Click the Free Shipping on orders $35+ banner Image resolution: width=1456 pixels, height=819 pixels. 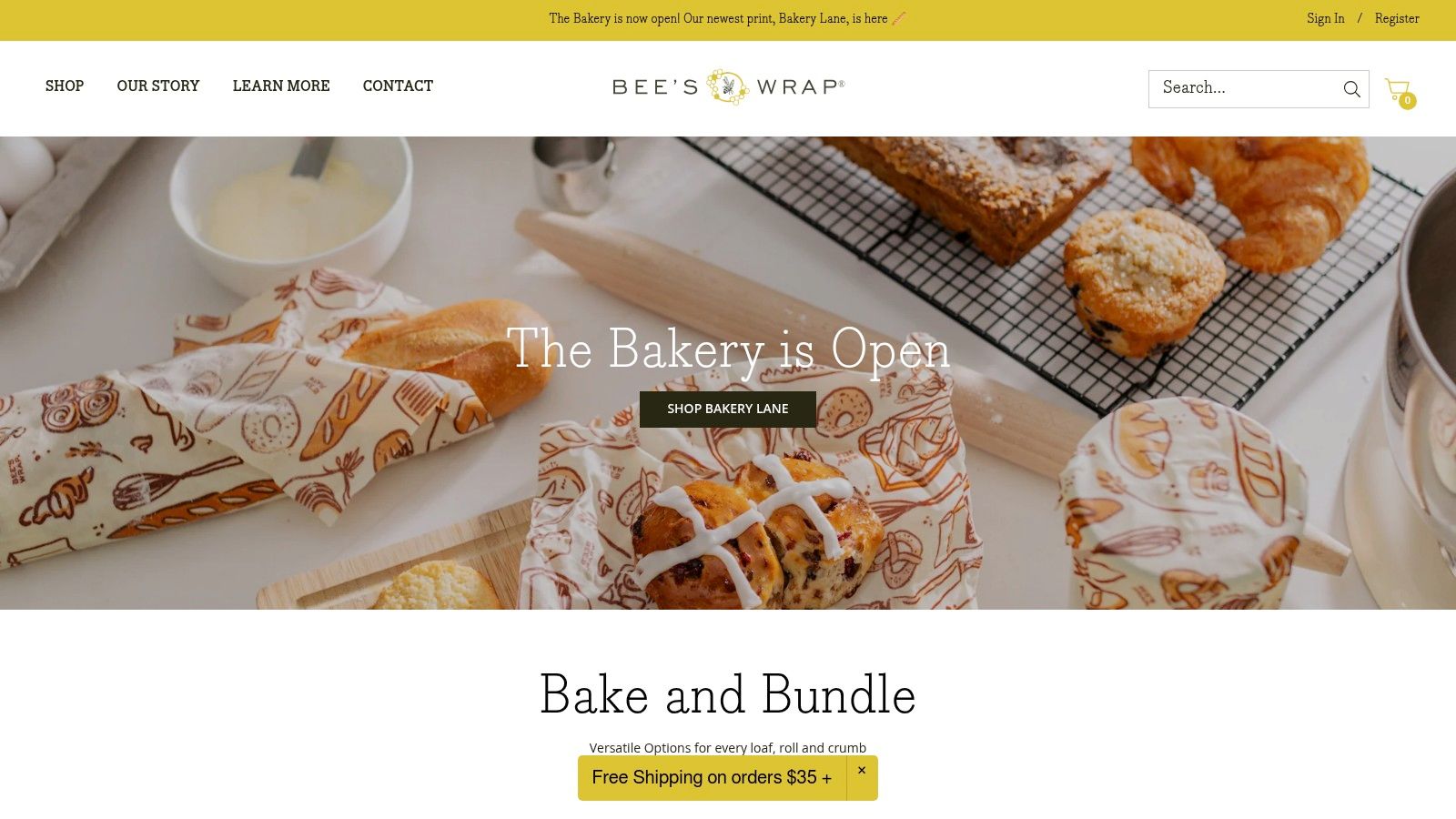pyautogui.click(x=712, y=778)
